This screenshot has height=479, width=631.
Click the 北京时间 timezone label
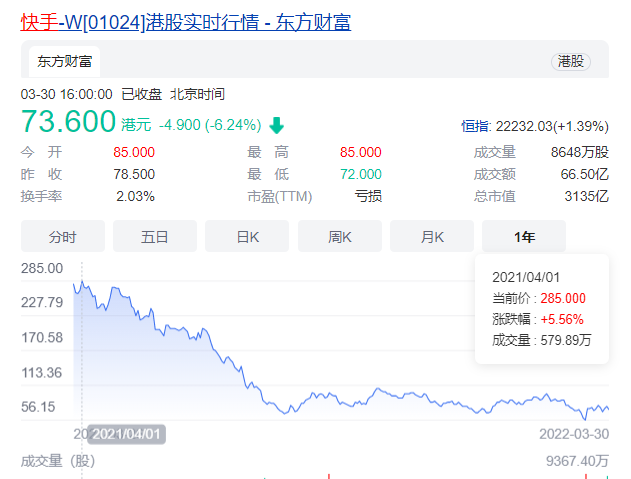pos(197,95)
